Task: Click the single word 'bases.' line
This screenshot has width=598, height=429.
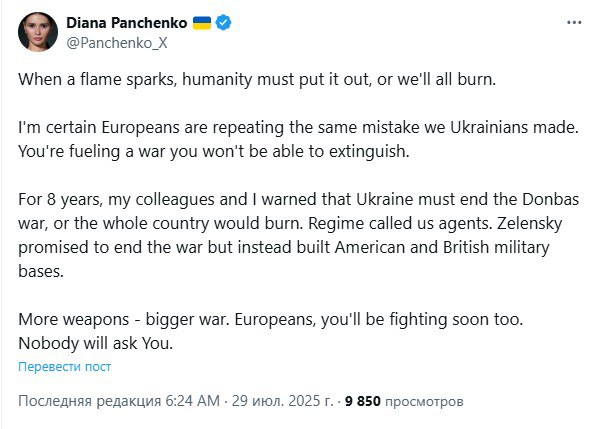Action: click(41, 272)
